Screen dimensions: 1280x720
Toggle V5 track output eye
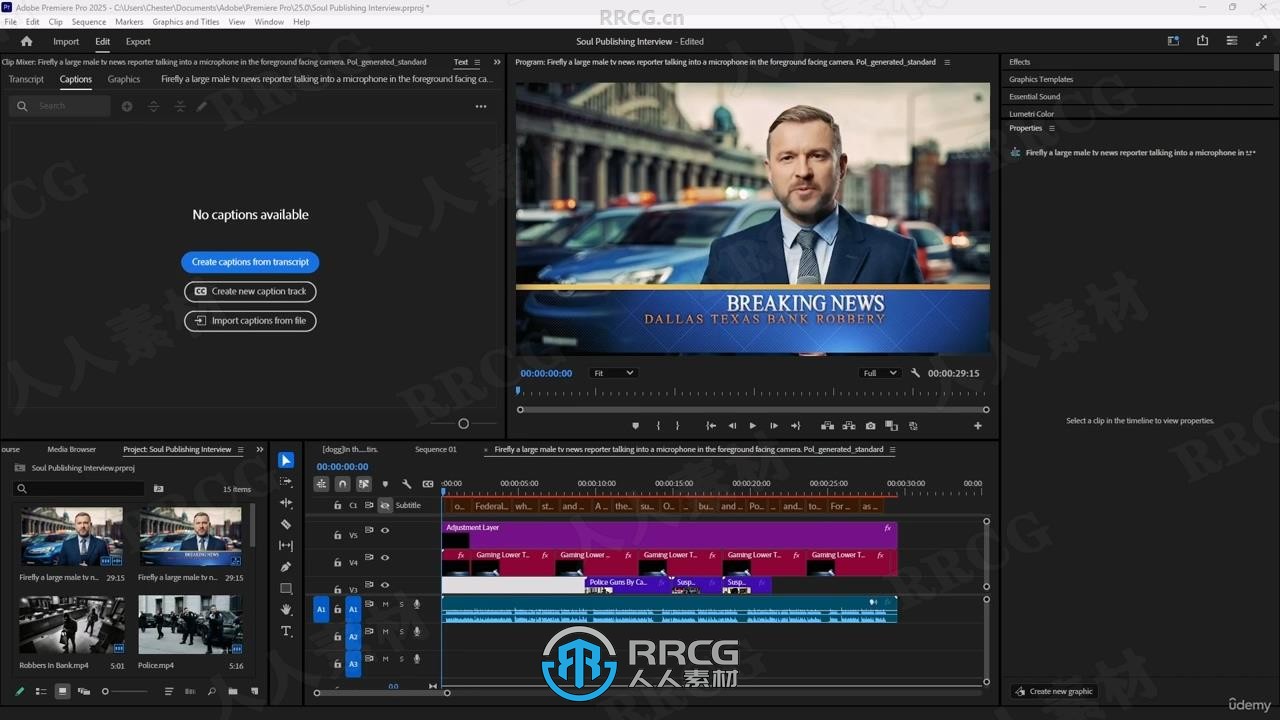(x=385, y=531)
